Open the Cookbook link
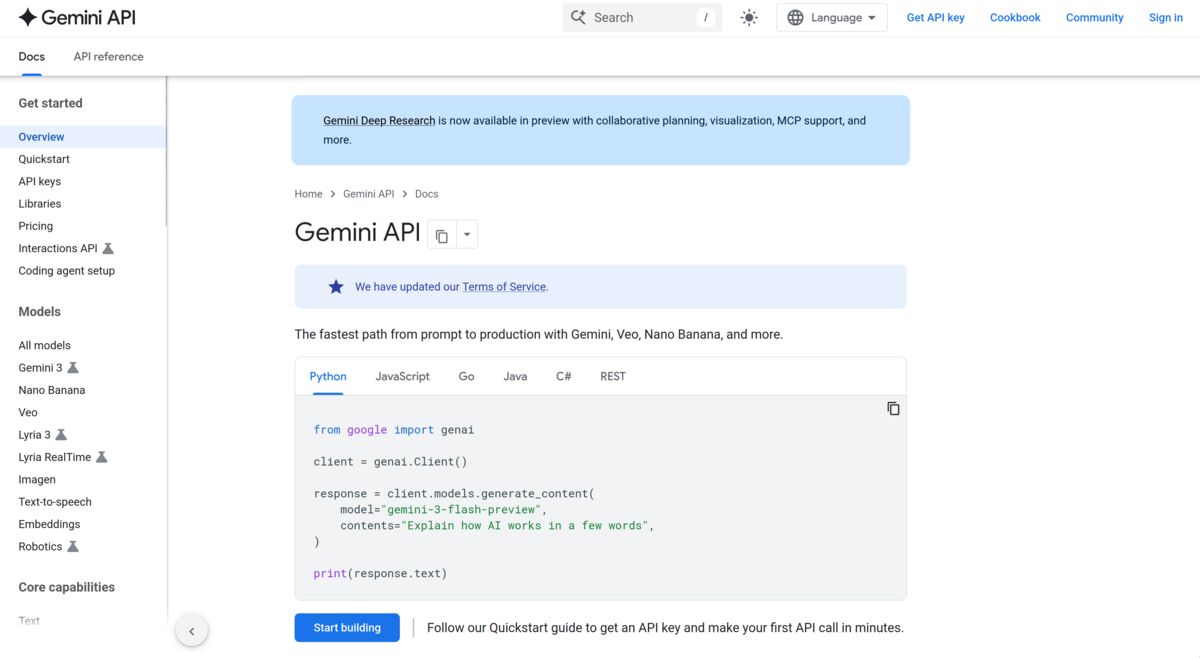 tap(1015, 18)
